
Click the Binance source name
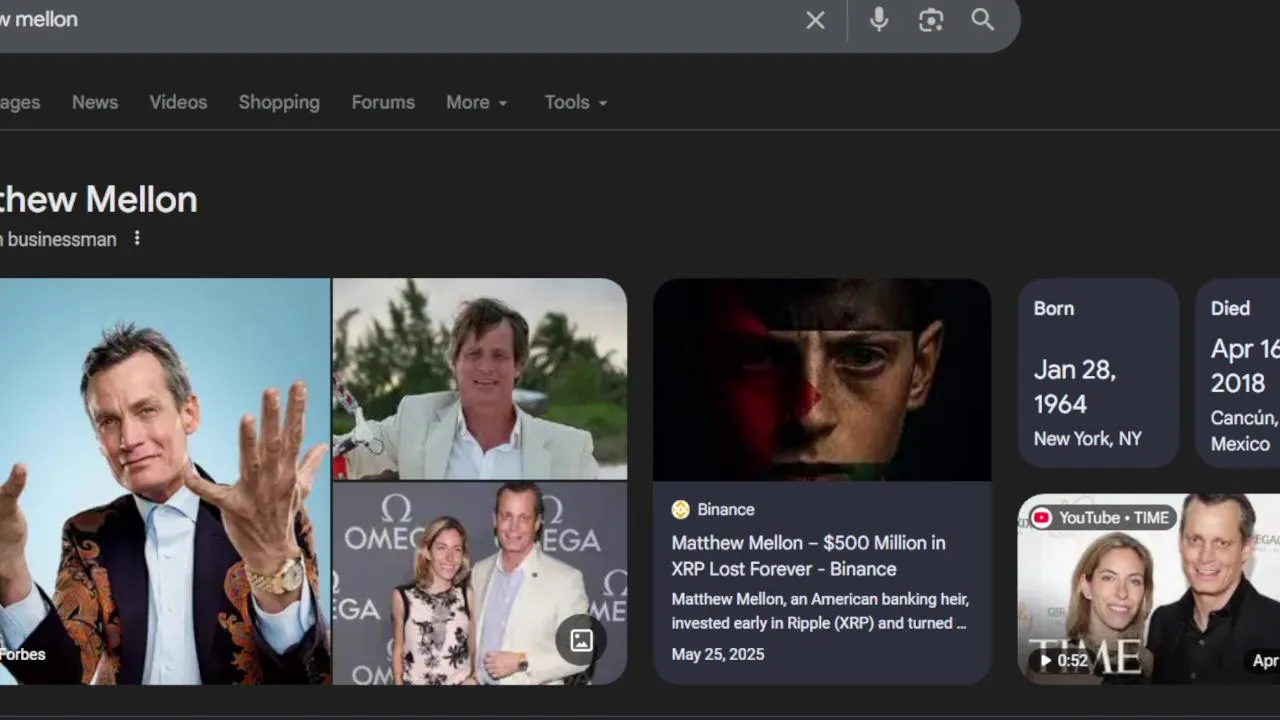[x=726, y=510]
